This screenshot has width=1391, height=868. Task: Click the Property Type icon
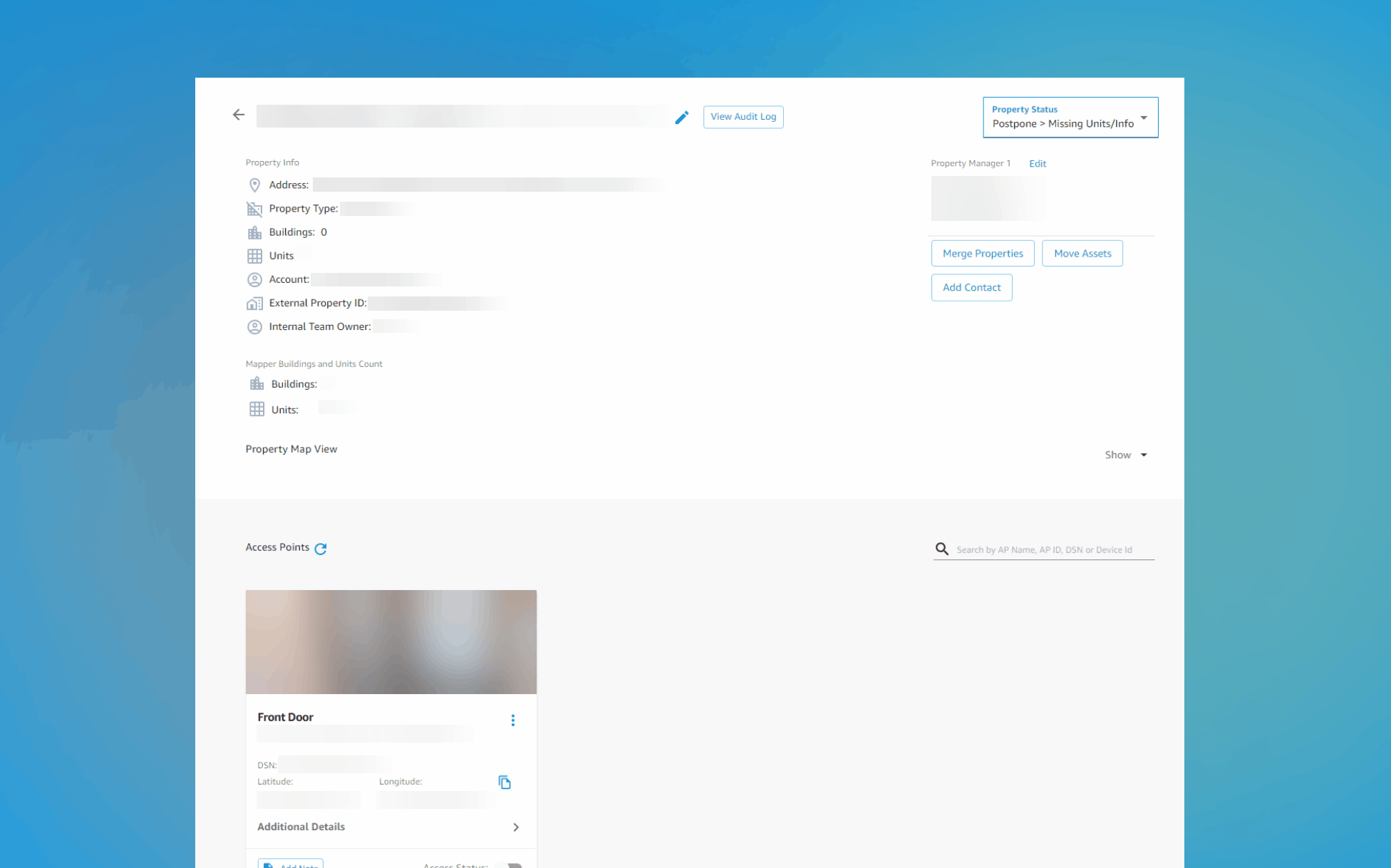coord(254,209)
